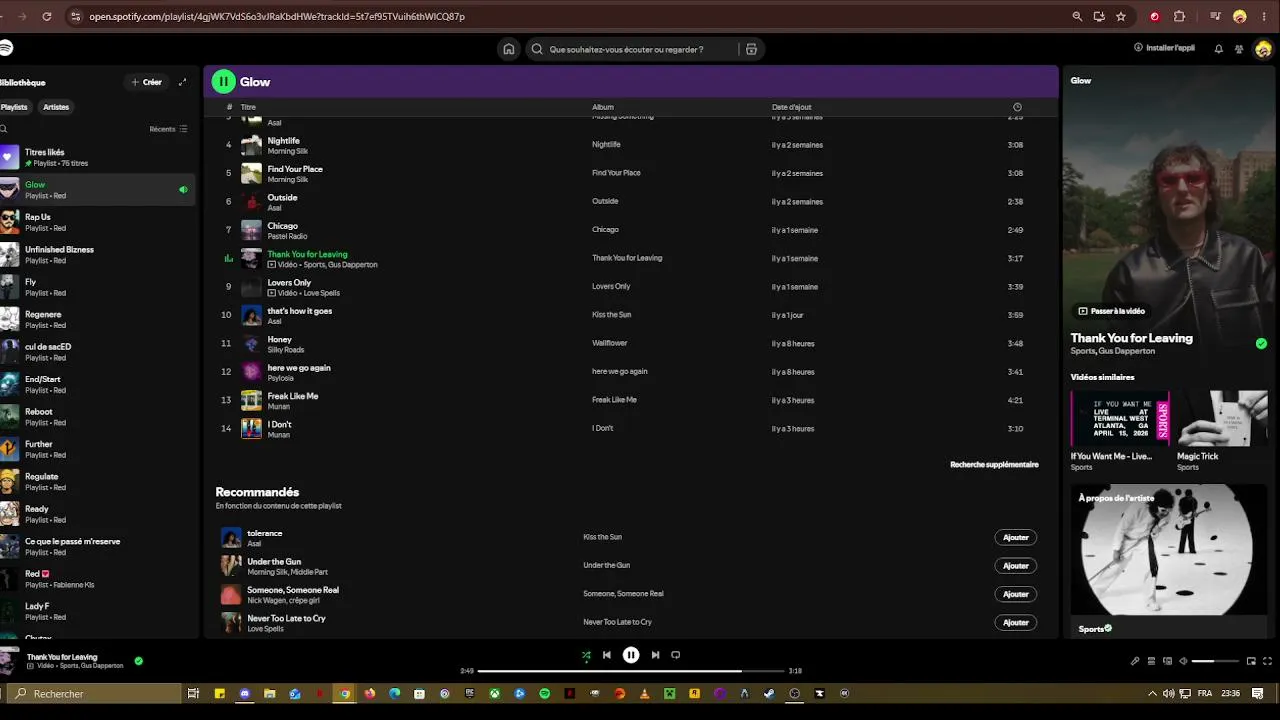Open Ce que le passé m'reserve playlist
This screenshot has height=720, width=1280.
[97, 547]
